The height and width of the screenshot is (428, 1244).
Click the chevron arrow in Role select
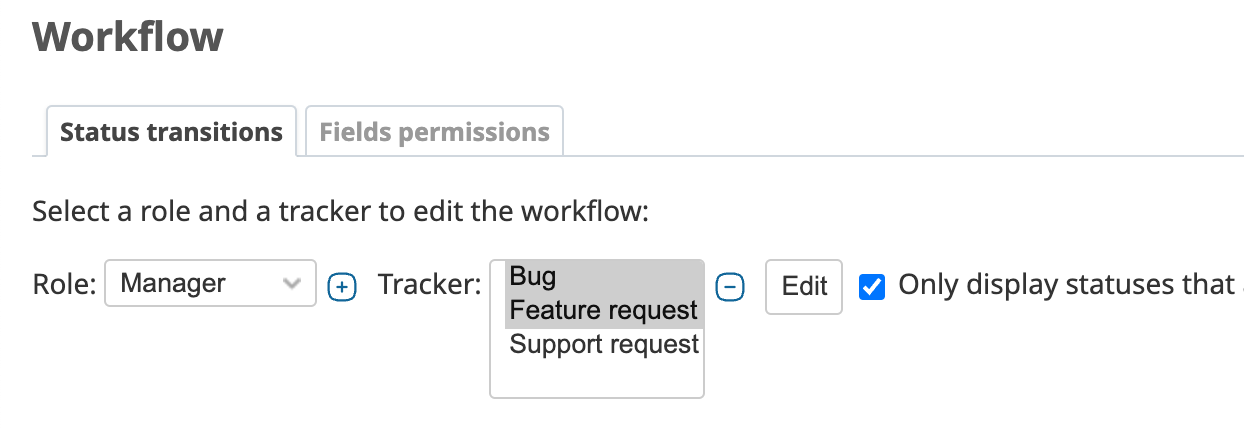[x=292, y=284]
